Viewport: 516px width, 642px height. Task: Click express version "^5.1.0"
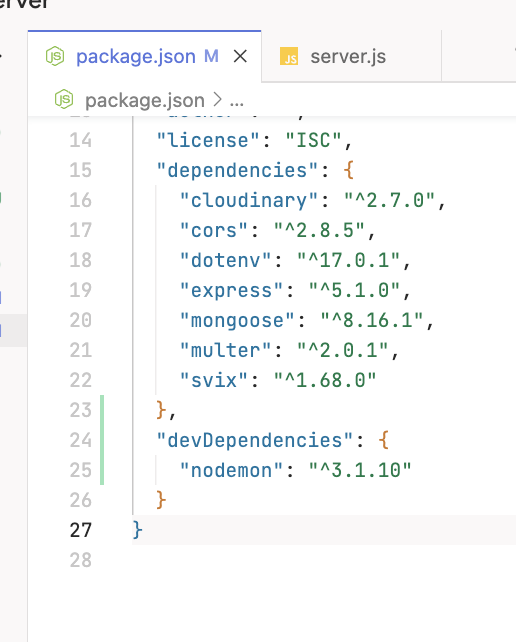point(354,291)
